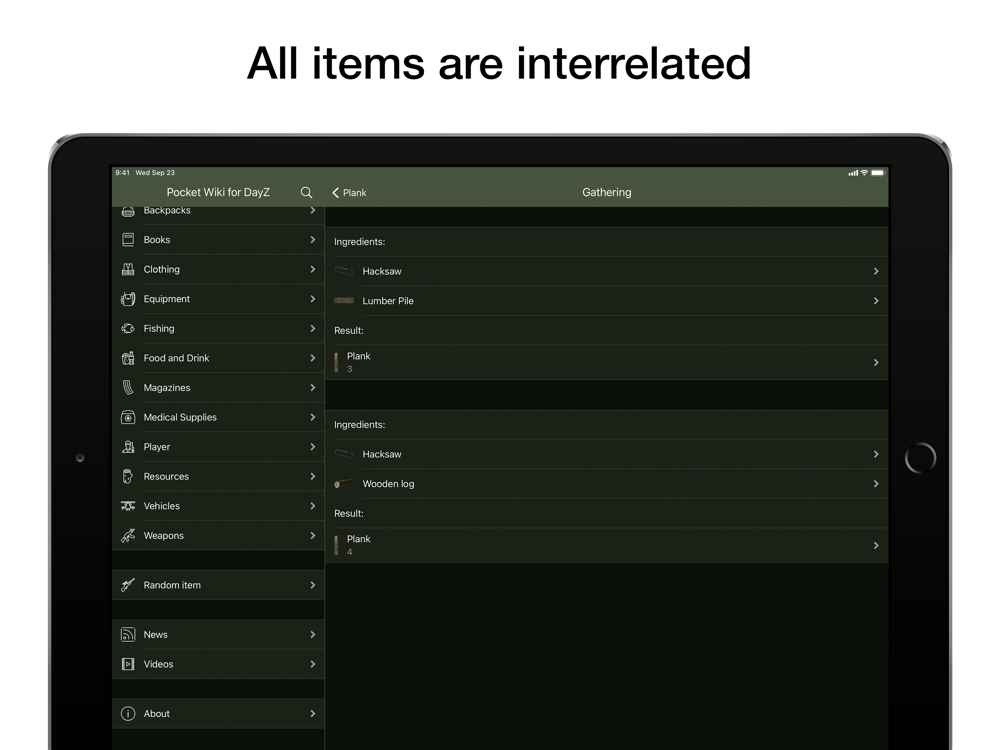Select the Vehicles helicopter icon
The height and width of the screenshot is (750, 1000).
click(x=128, y=506)
